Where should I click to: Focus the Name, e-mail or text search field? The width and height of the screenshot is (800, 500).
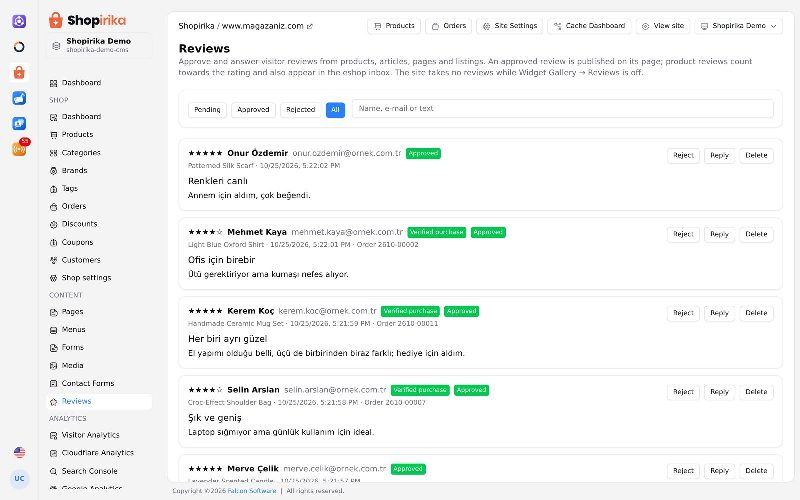(x=563, y=109)
